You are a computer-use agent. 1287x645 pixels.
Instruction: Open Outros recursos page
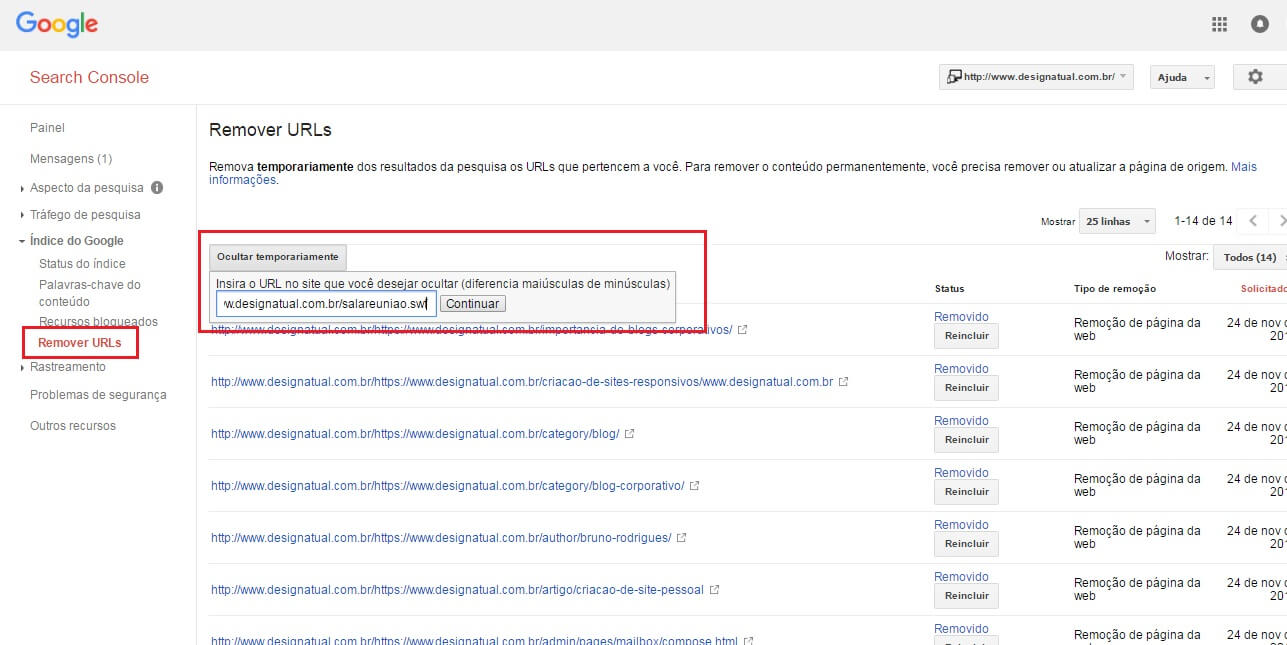click(73, 426)
